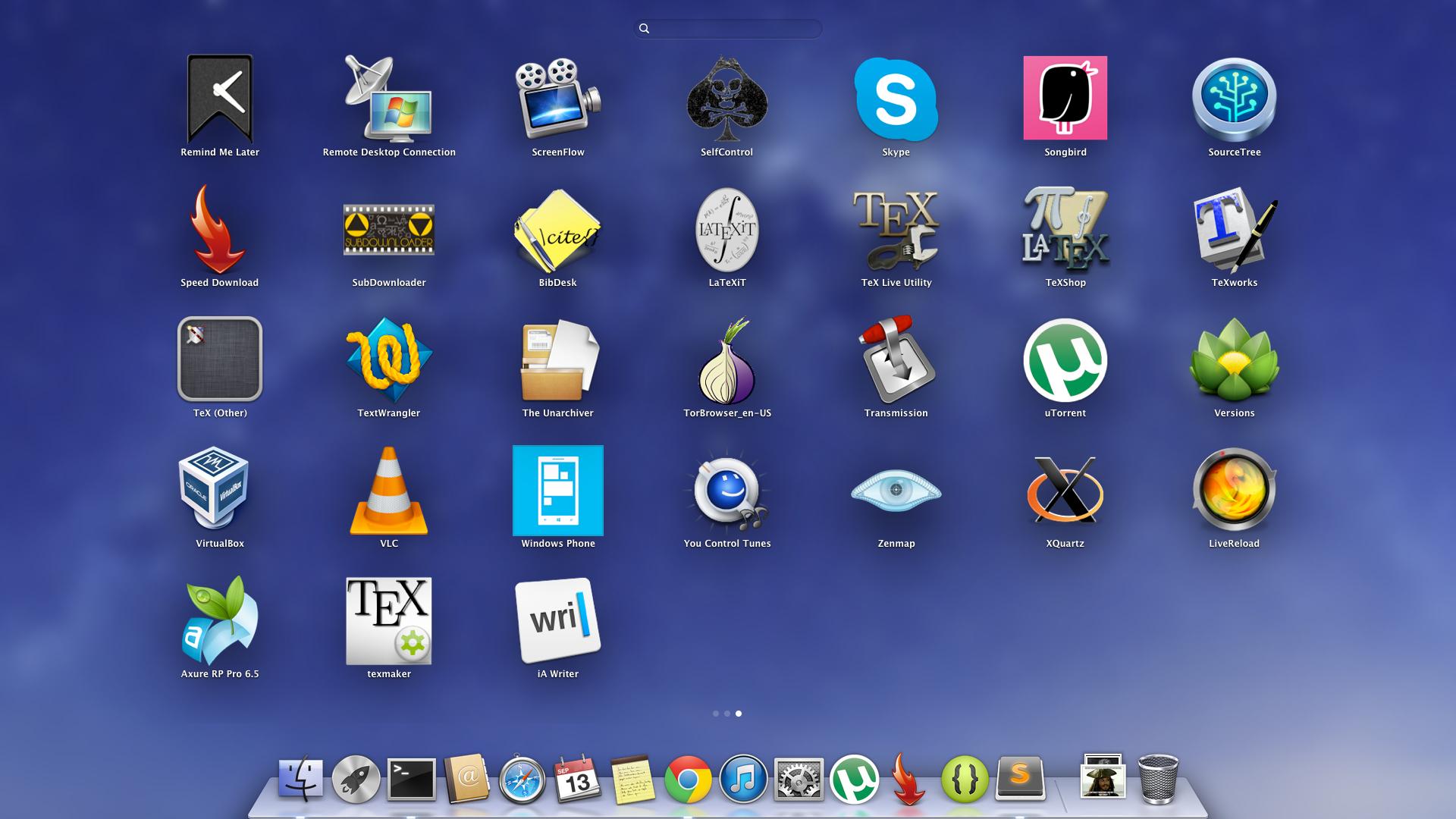The image size is (1456, 819).
Task: Open Songbird music player
Action: (x=1065, y=98)
